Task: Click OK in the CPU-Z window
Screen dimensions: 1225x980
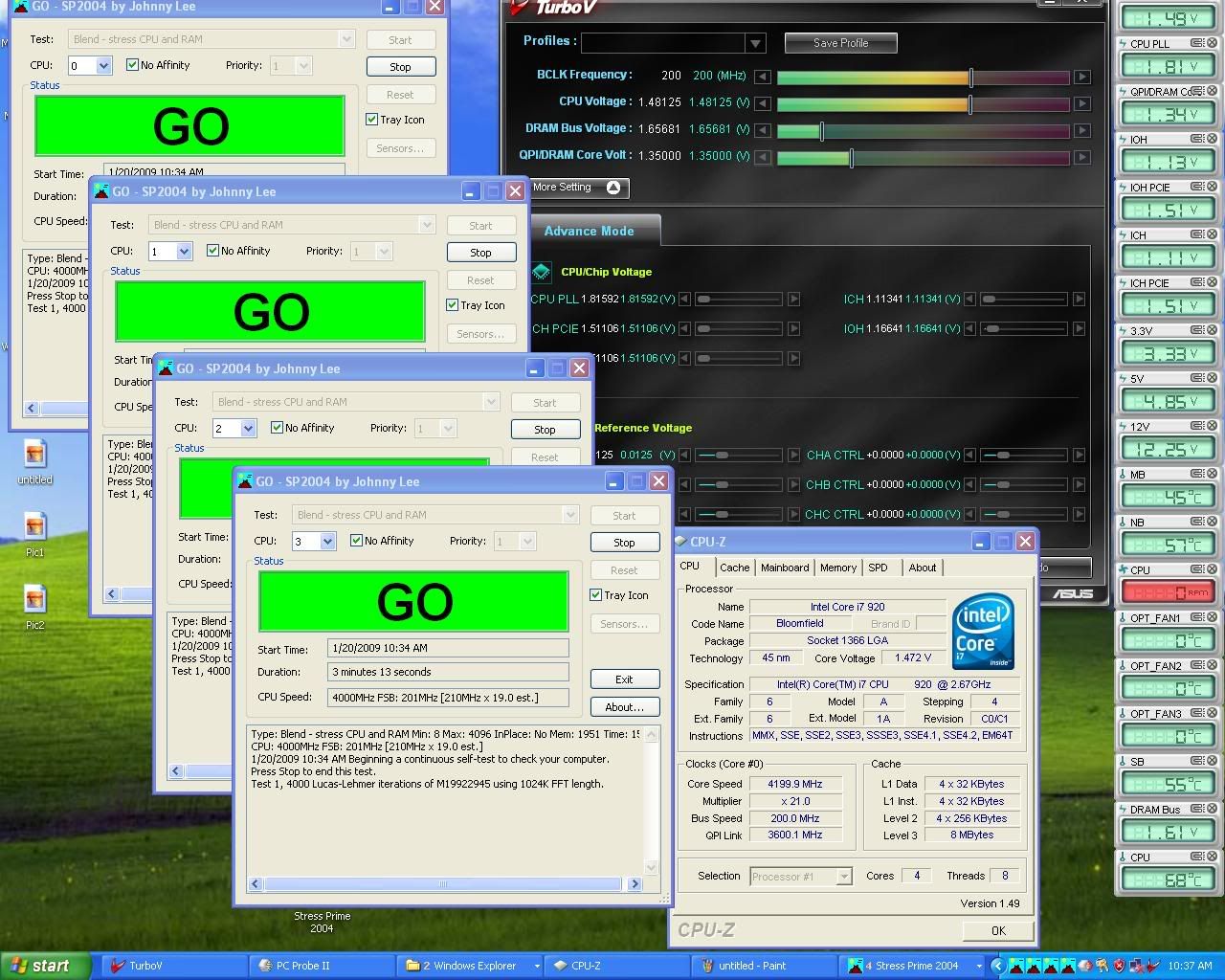Action: coord(998,930)
